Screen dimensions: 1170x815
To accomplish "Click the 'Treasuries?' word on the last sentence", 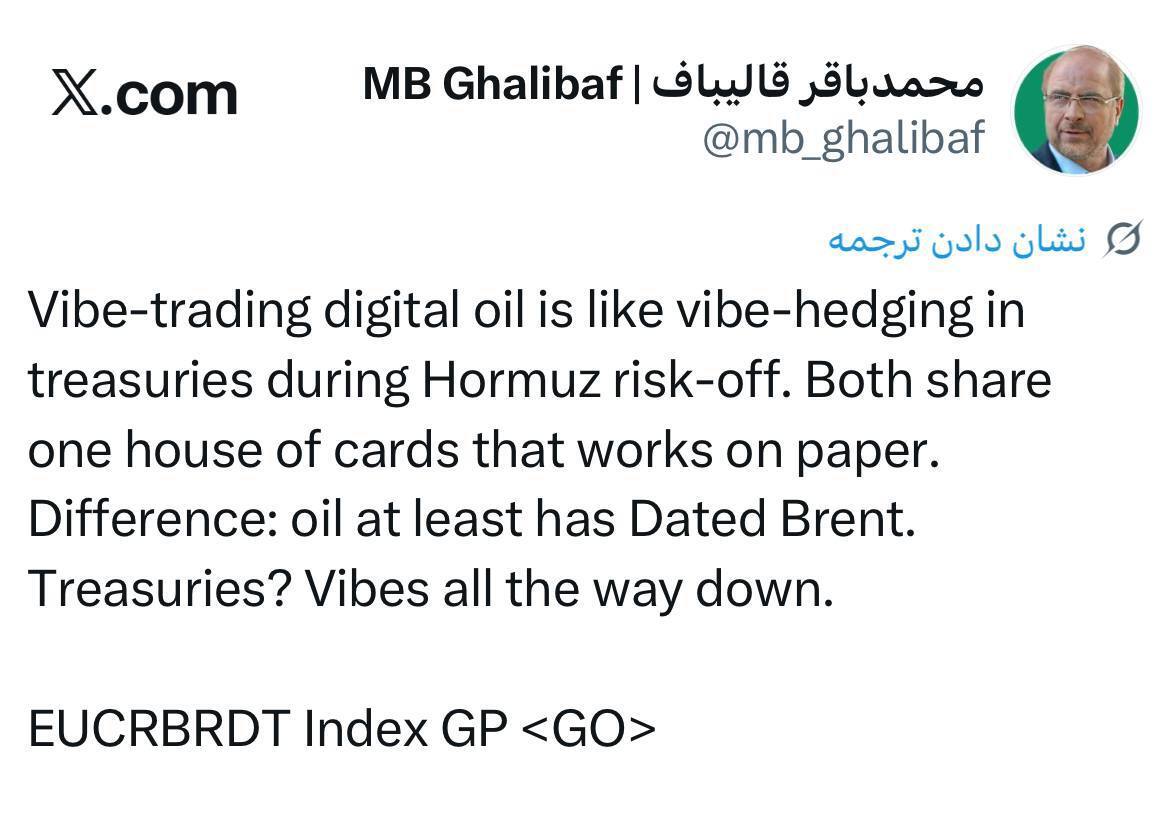I will click(159, 590).
